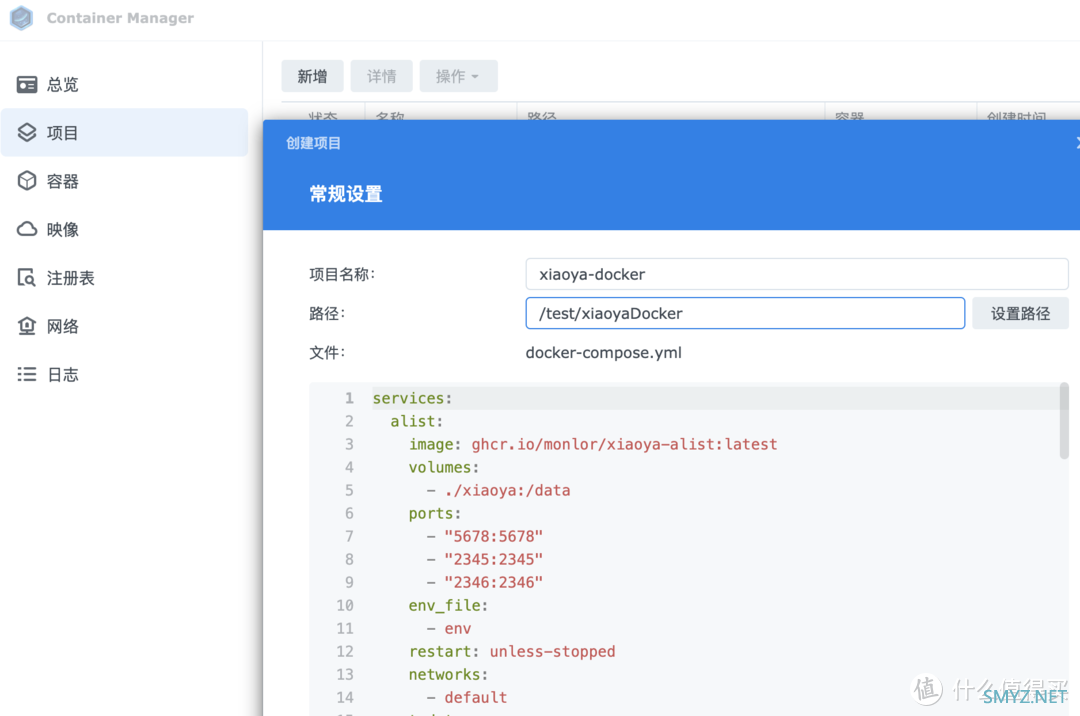Click the 日志 list icon
1080x716 pixels.
click(27, 374)
